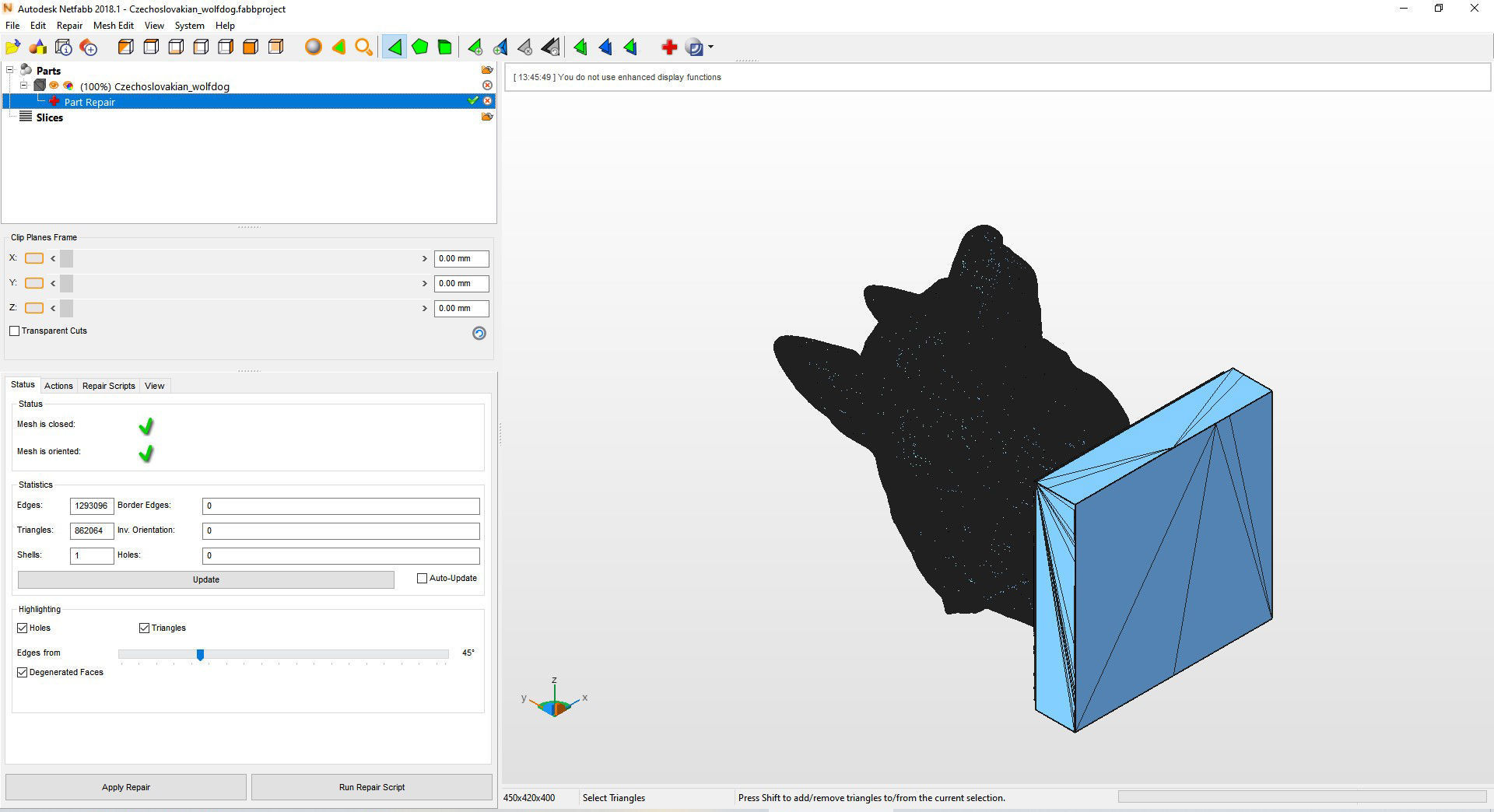Click the reset clip planes icon
Image resolution: width=1494 pixels, height=812 pixels.
coord(479,333)
